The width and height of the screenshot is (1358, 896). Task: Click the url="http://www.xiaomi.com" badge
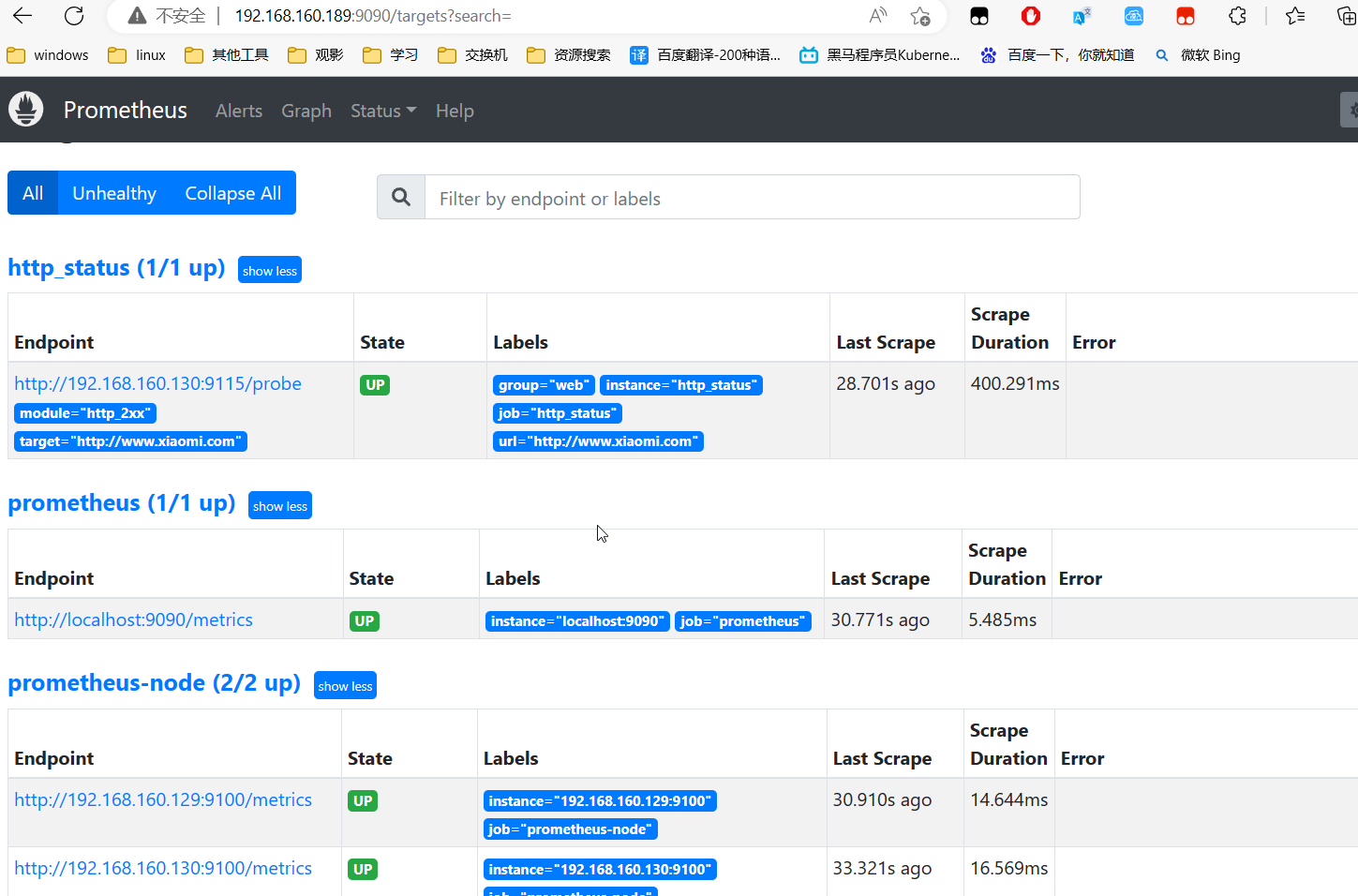coord(598,441)
